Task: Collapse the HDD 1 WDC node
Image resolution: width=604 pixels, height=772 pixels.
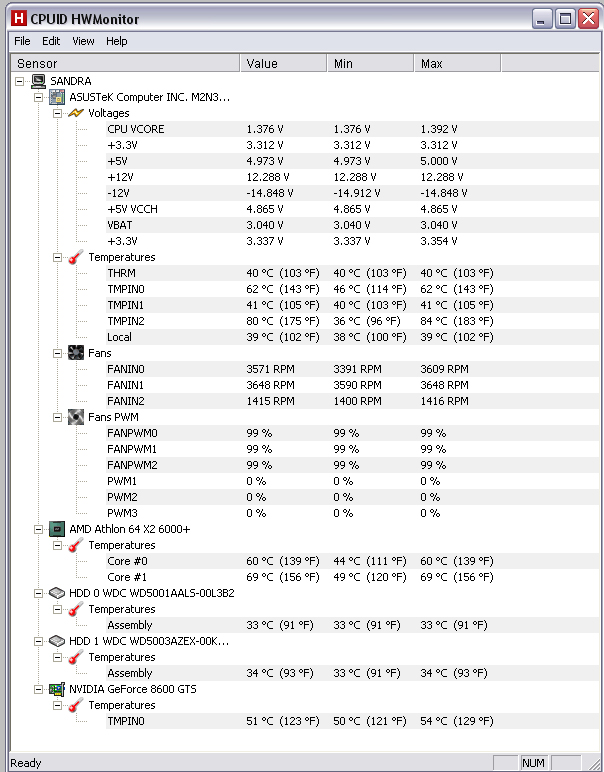Action: pos(38,642)
